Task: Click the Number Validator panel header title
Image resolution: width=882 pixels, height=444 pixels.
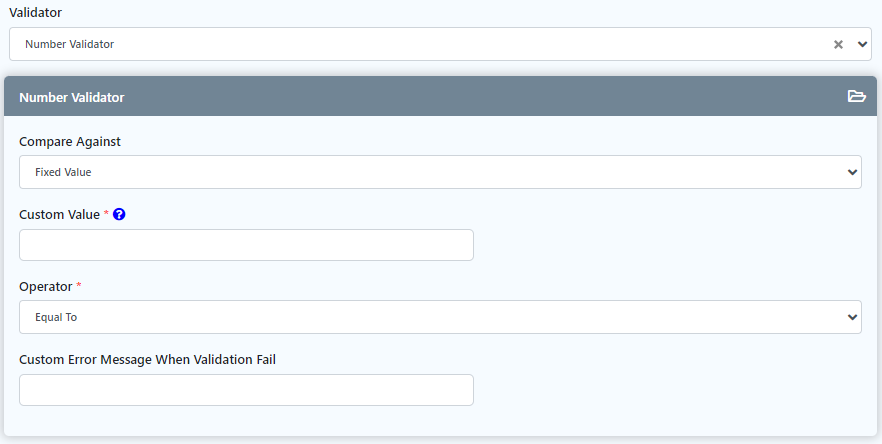Action: tap(71, 98)
